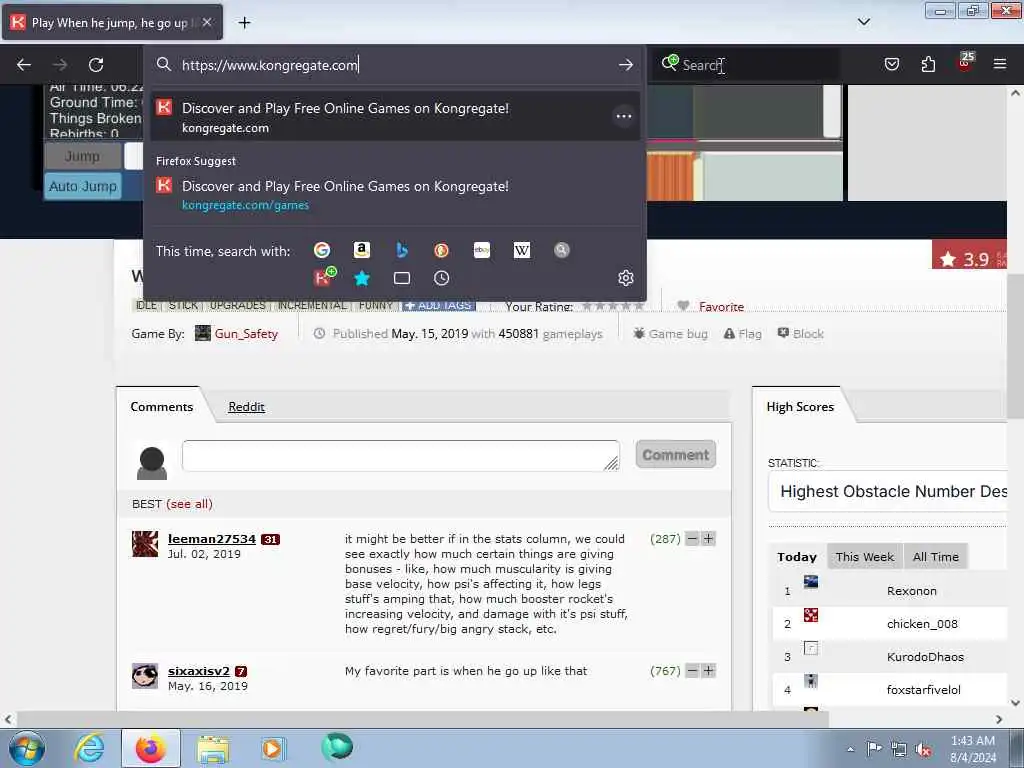Image resolution: width=1024 pixels, height=768 pixels.
Task: Vote down leeman27534's comment minus button
Action: [x=692, y=539]
